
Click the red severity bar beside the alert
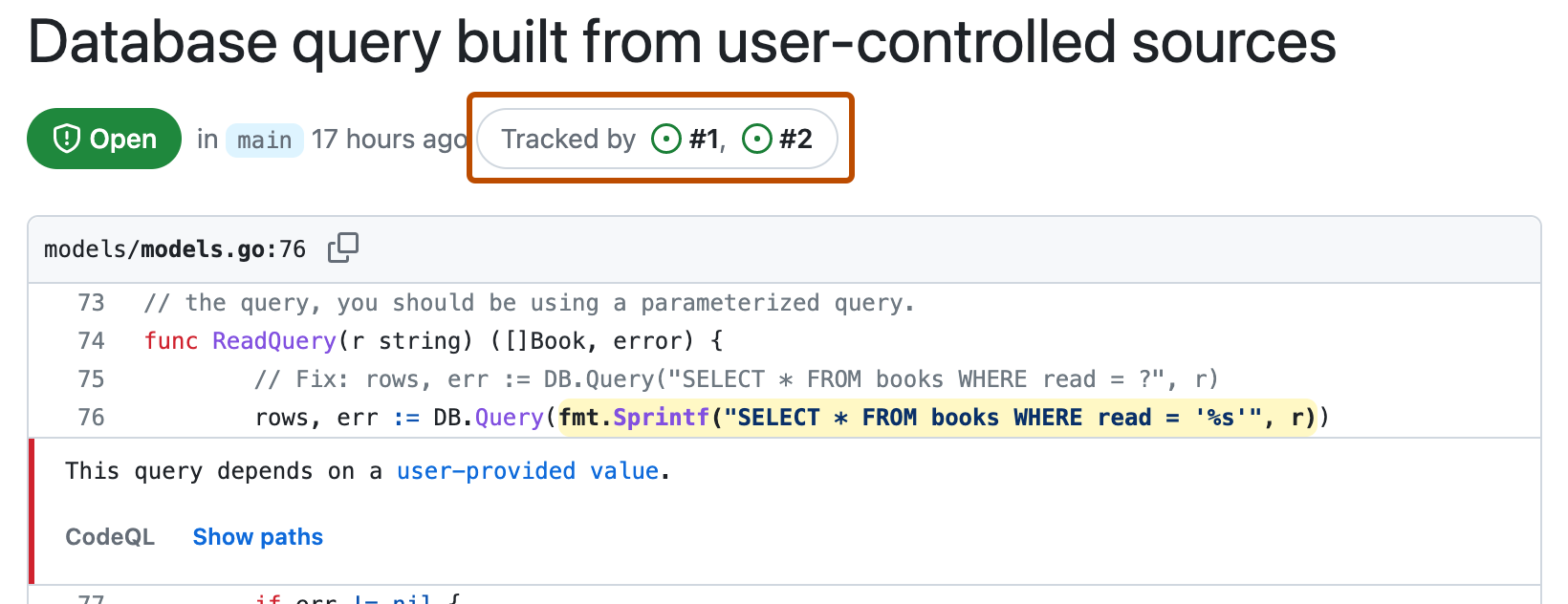tap(33, 511)
